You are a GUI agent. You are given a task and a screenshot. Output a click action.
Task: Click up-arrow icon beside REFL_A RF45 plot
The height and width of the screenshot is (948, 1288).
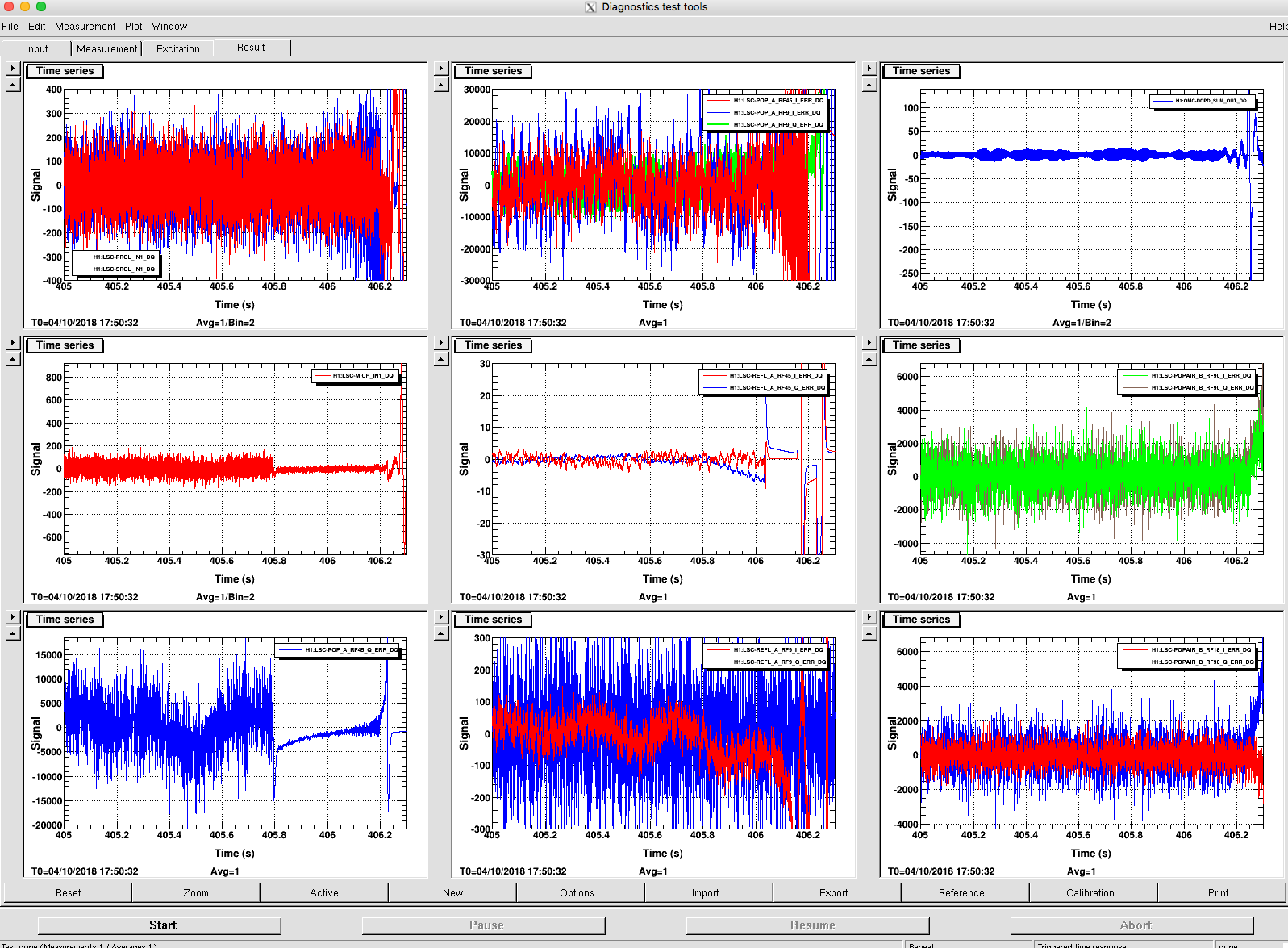click(441, 359)
